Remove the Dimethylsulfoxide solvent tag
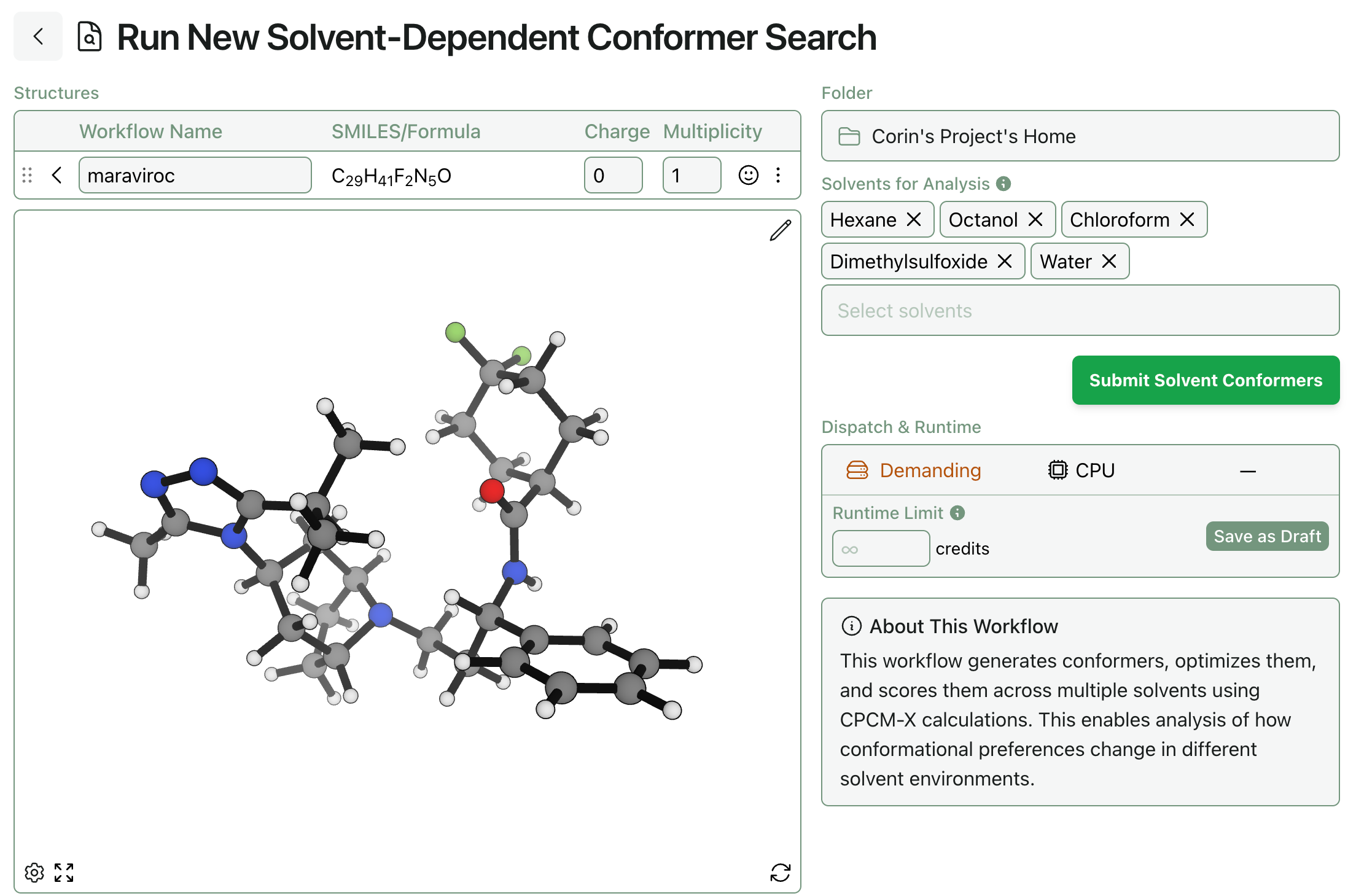This screenshot has height=896, width=1356. point(1005,262)
